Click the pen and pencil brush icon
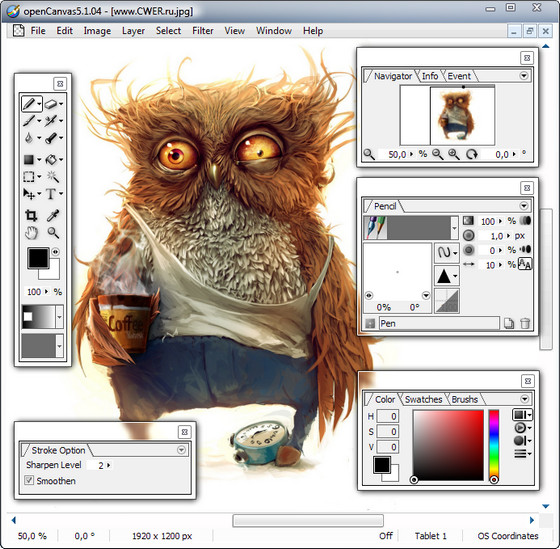This screenshot has width=560, height=549. coord(375,228)
